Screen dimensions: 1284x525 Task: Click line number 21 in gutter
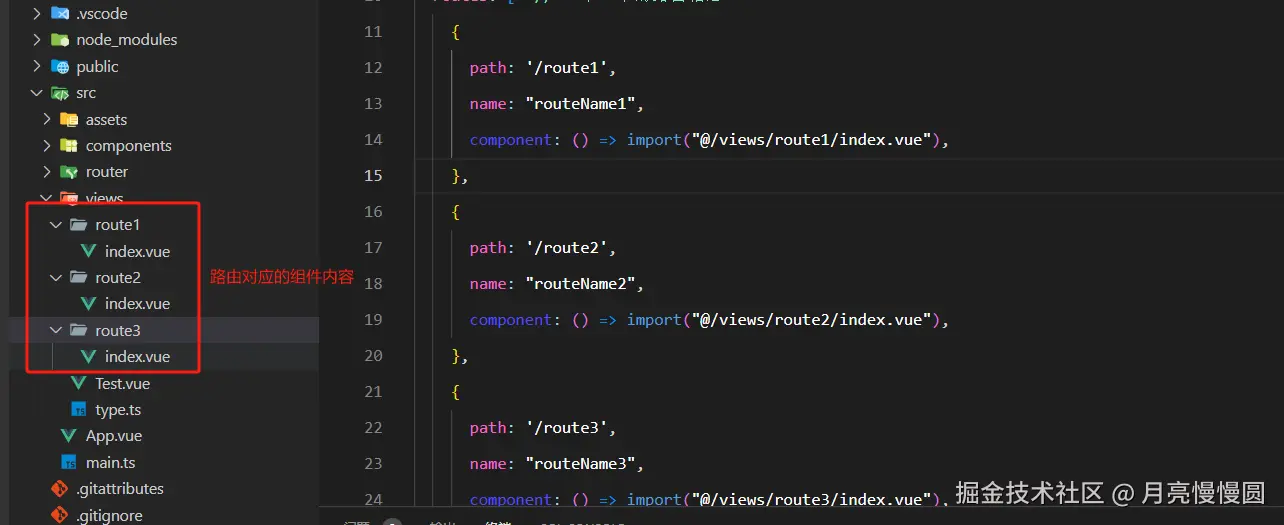(374, 392)
